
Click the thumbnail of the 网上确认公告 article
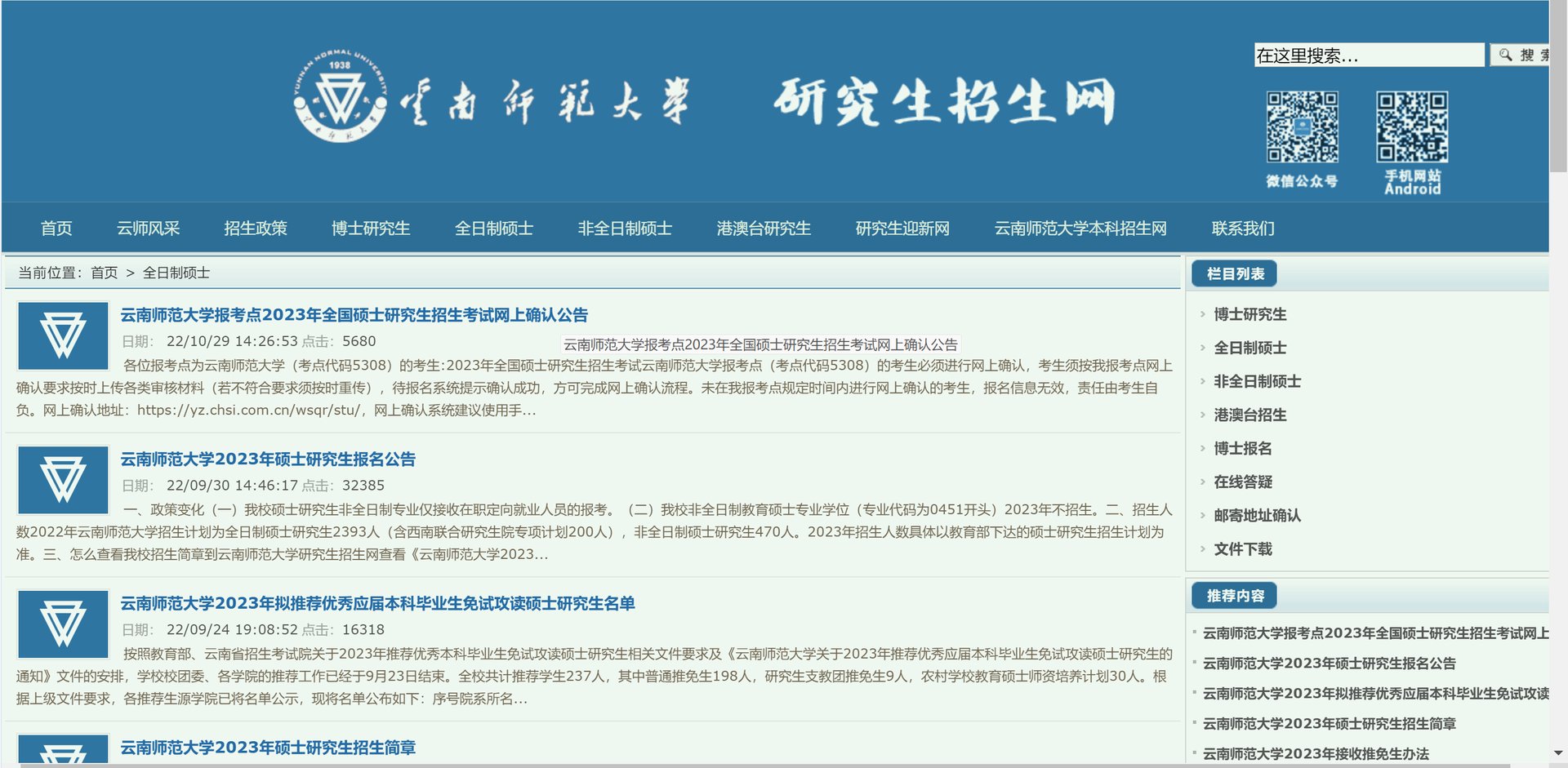[63, 335]
